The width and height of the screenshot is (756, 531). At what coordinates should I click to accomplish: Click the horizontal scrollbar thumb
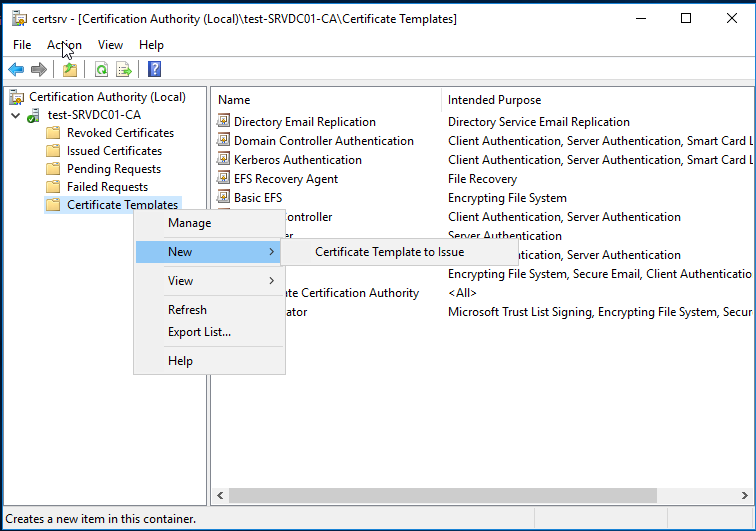pos(443,495)
